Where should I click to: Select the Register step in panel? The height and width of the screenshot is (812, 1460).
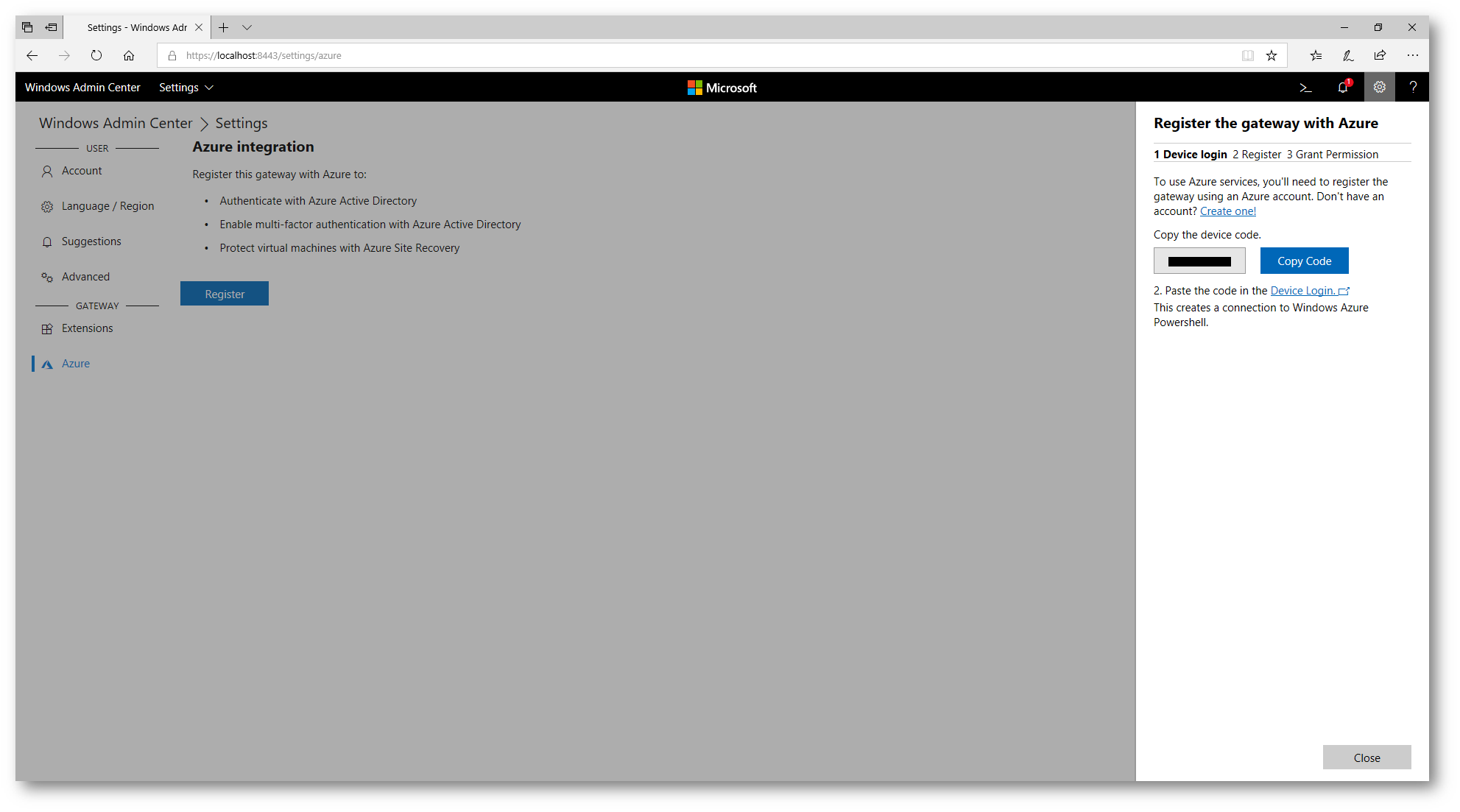(x=1257, y=155)
